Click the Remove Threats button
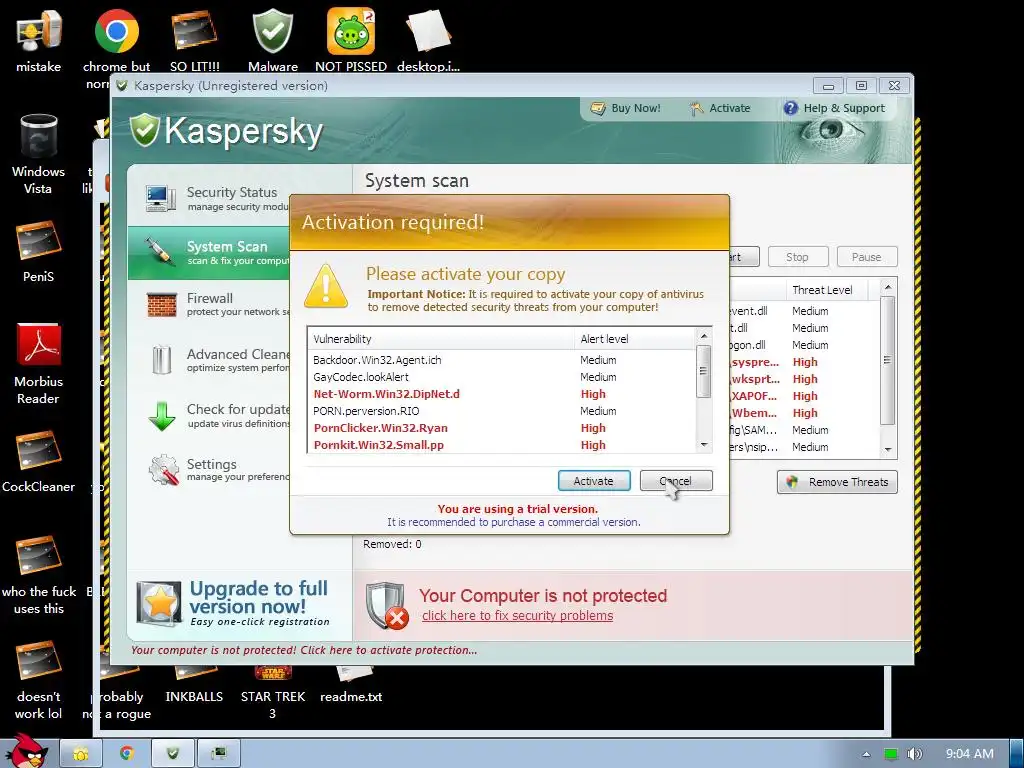The width and height of the screenshot is (1024, 768). 837,482
